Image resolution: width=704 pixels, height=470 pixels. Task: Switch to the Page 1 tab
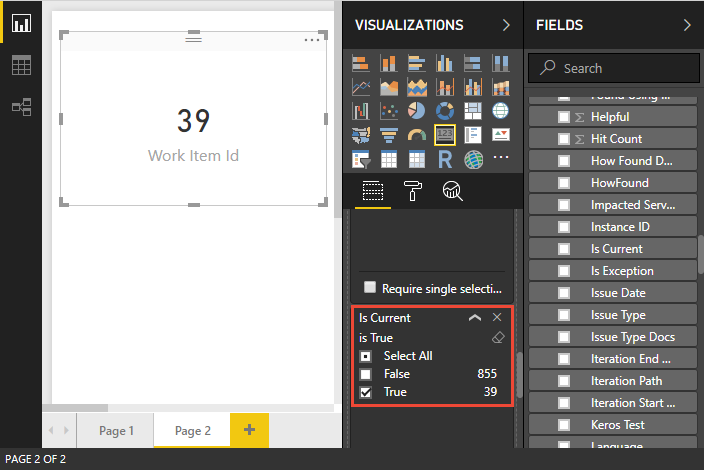pyautogui.click(x=116, y=430)
